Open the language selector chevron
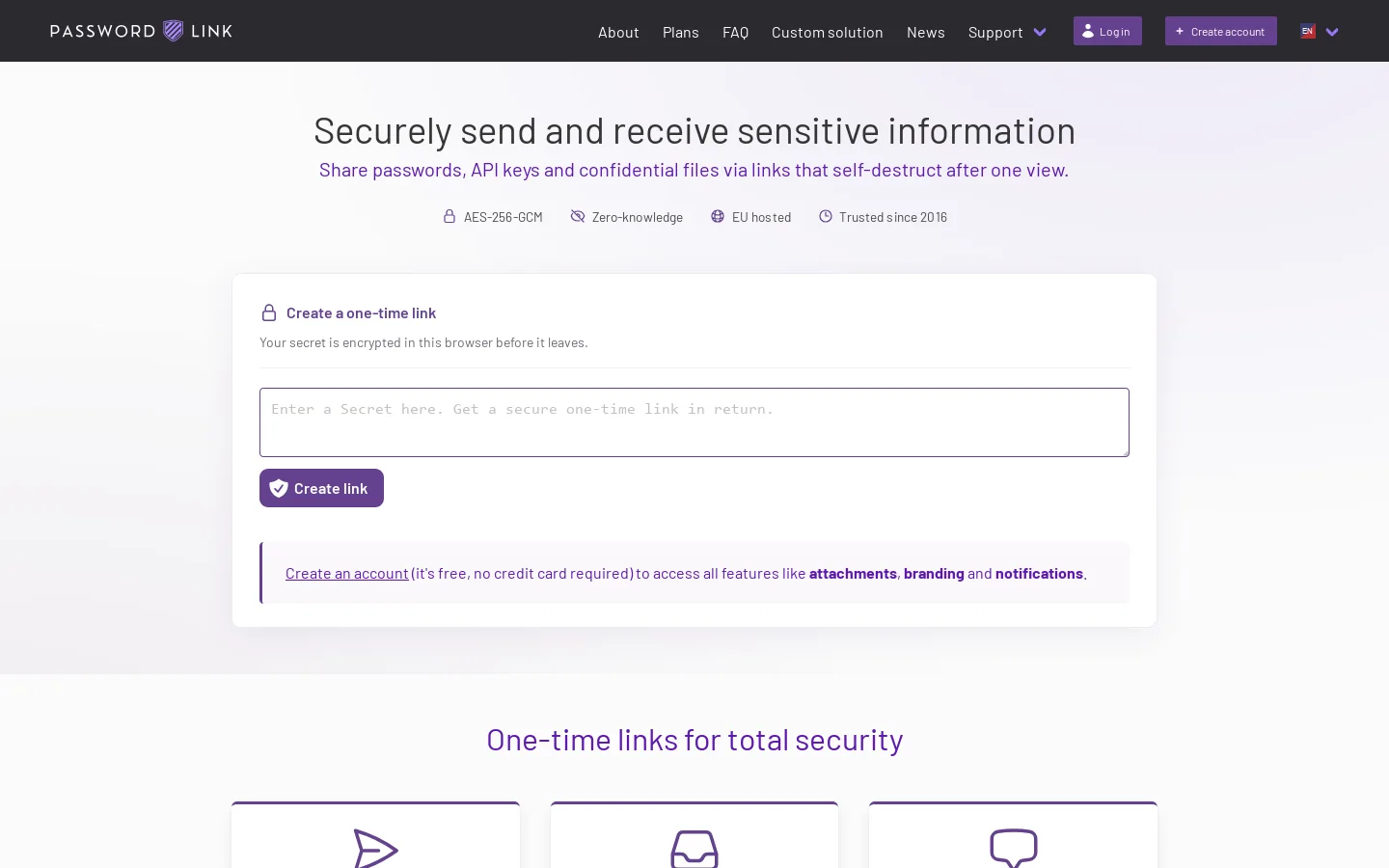The height and width of the screenshot is (868, 1389). [x=1332, y=32]
